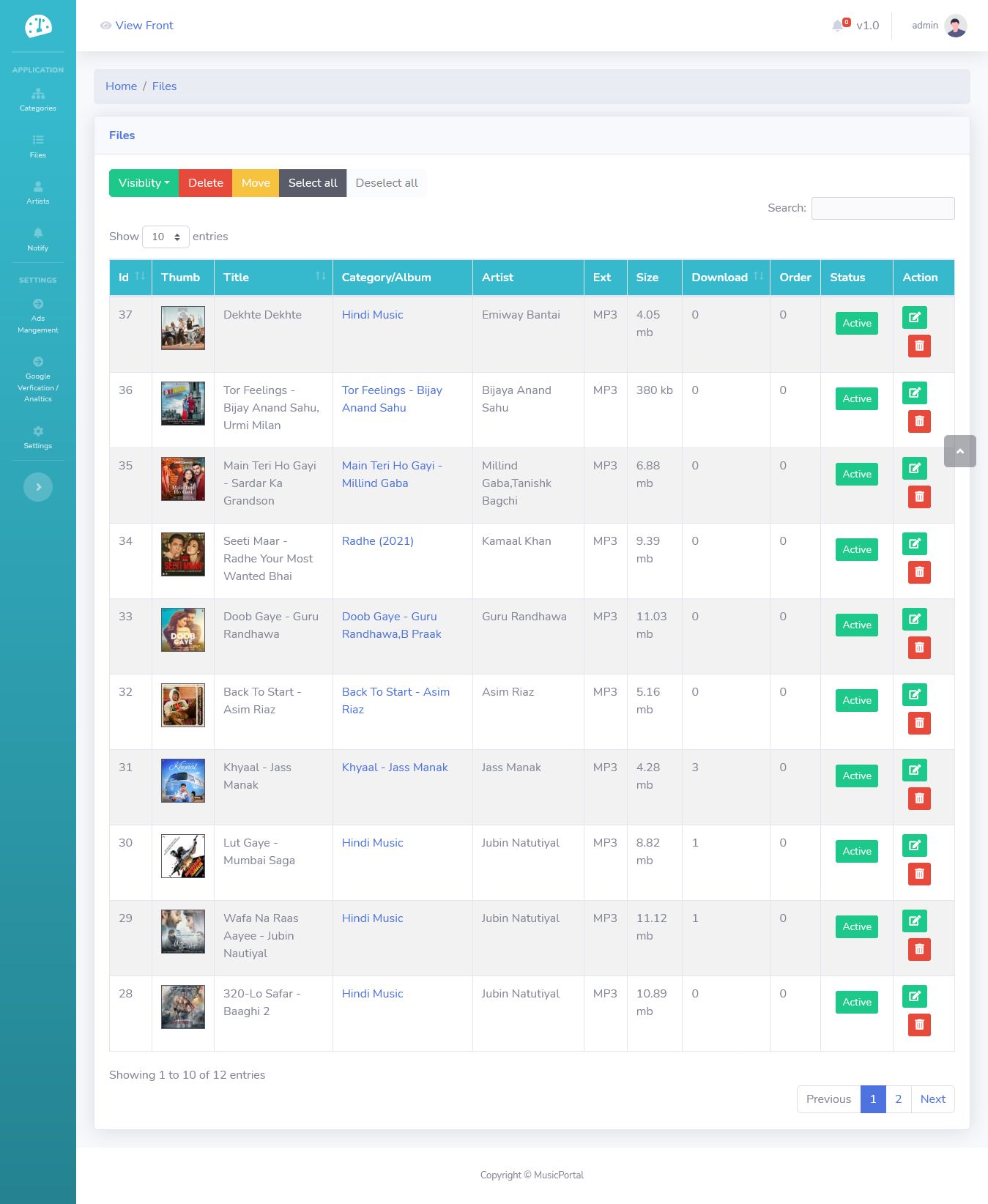Click Previous in pagination
Viewport: 988px width, 1204px height.
click(829, 1099)
